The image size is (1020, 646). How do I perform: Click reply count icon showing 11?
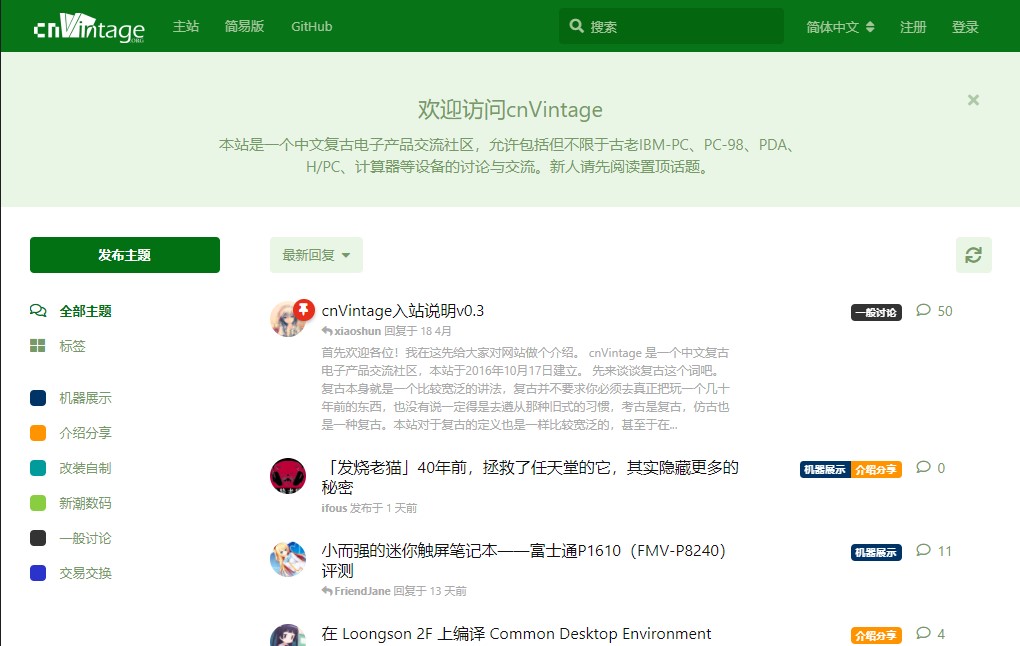pyautogui.click(x=923, y=550)
